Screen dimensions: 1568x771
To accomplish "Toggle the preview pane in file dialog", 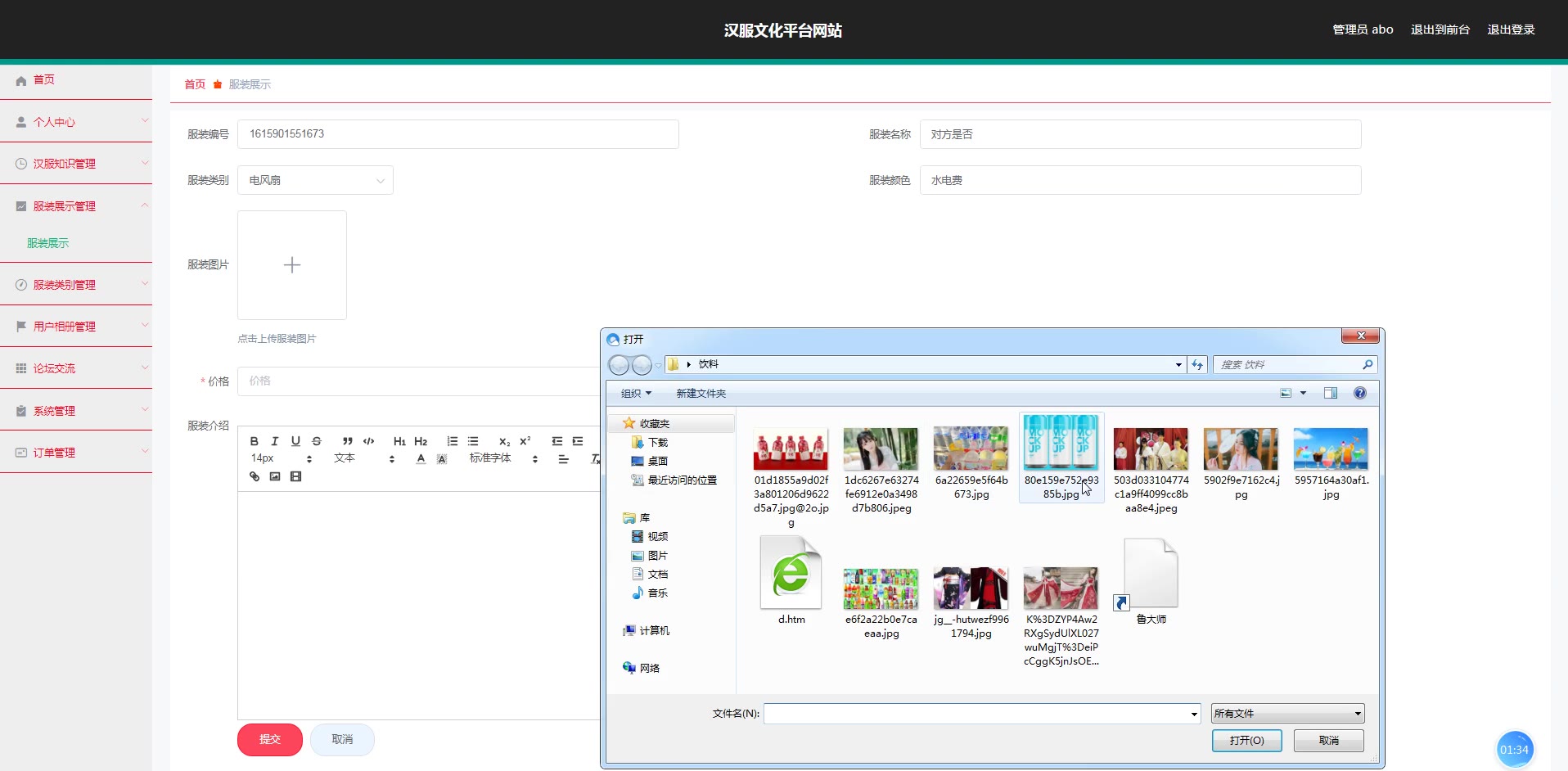I will tap(1330, 394).
